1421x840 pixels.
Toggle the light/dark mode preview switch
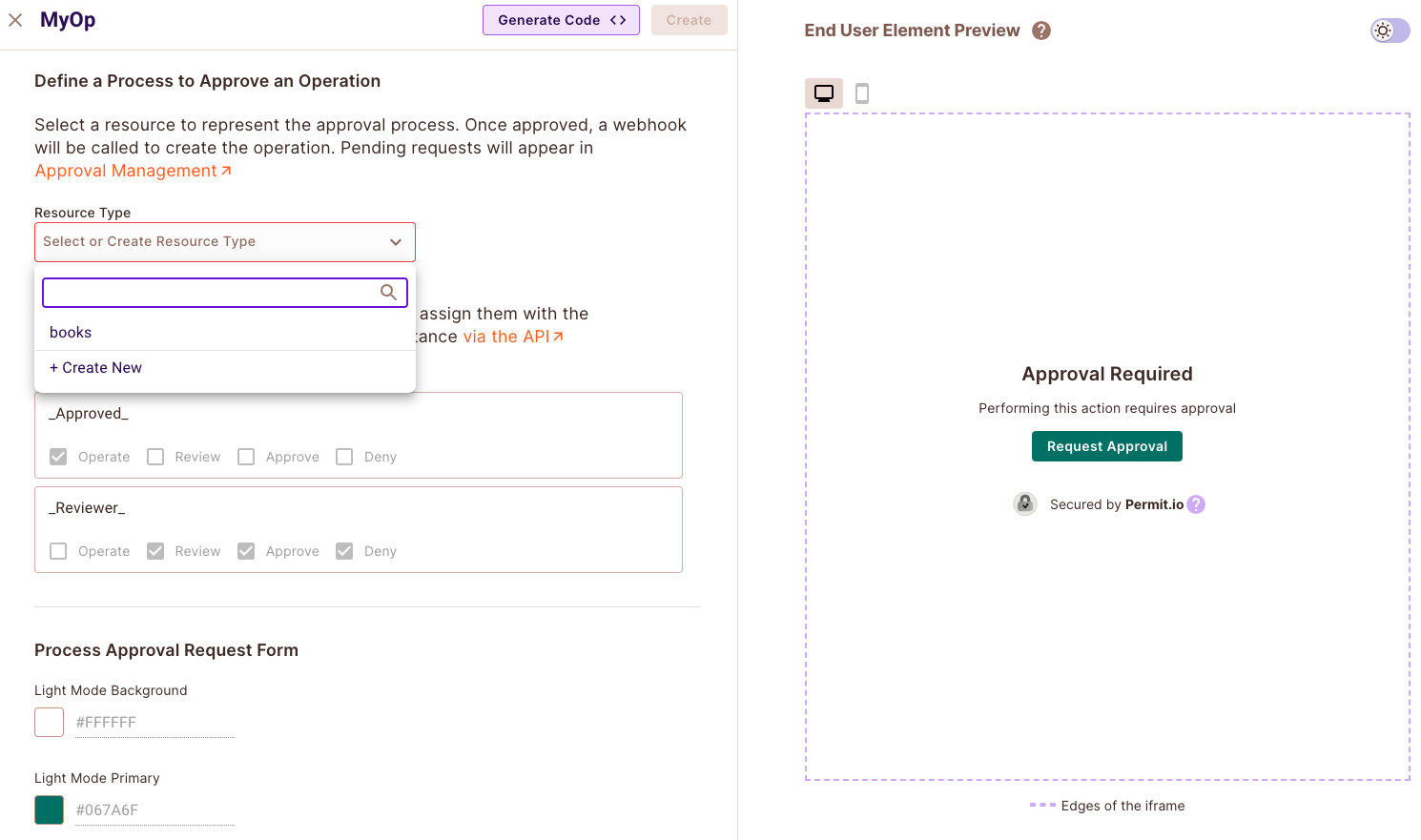click(x=1390, y=31)
